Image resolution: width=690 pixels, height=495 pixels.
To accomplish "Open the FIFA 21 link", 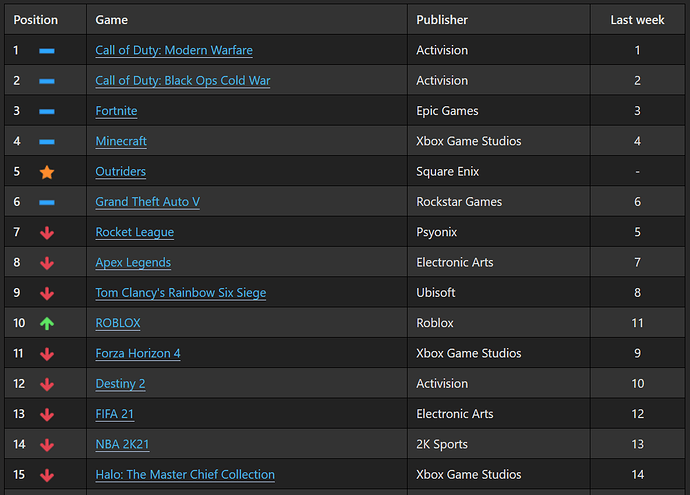I will [114, 414].
